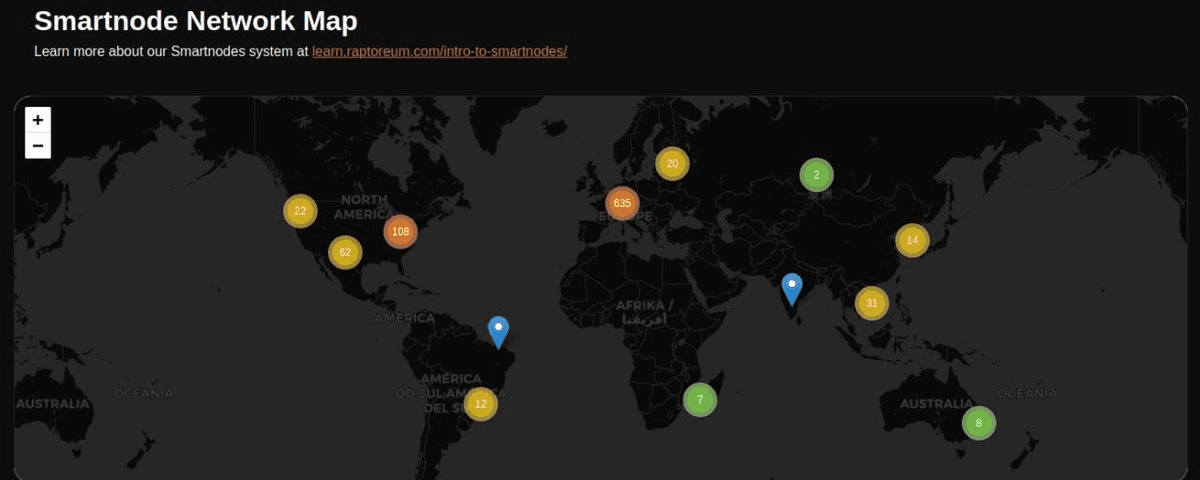Zoom out on the map
This screenshot has height=480, width=1200.
[38, 146]
